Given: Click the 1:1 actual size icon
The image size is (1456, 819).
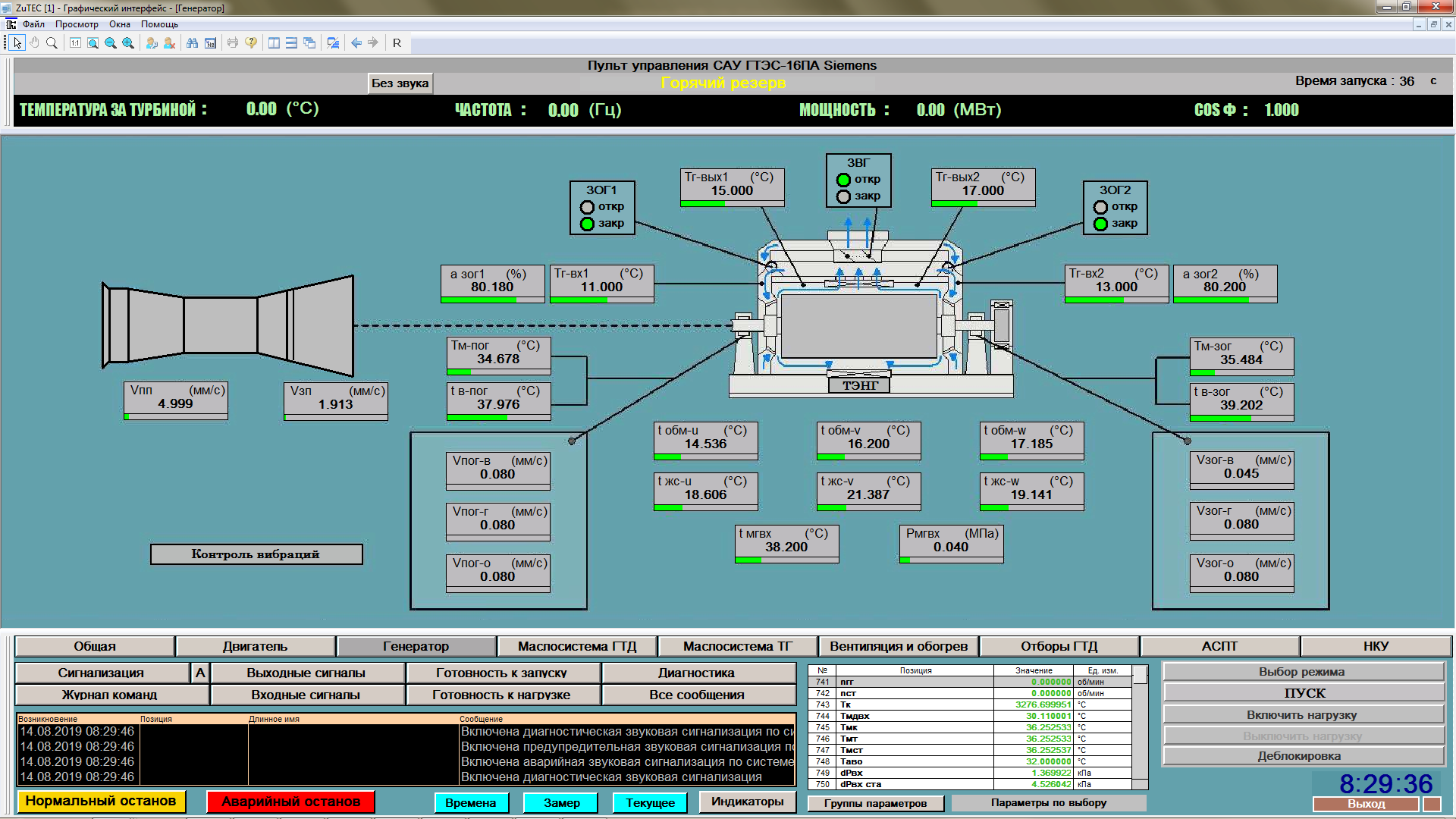Looking at the screenshot, I should click(x=75, y=43).
